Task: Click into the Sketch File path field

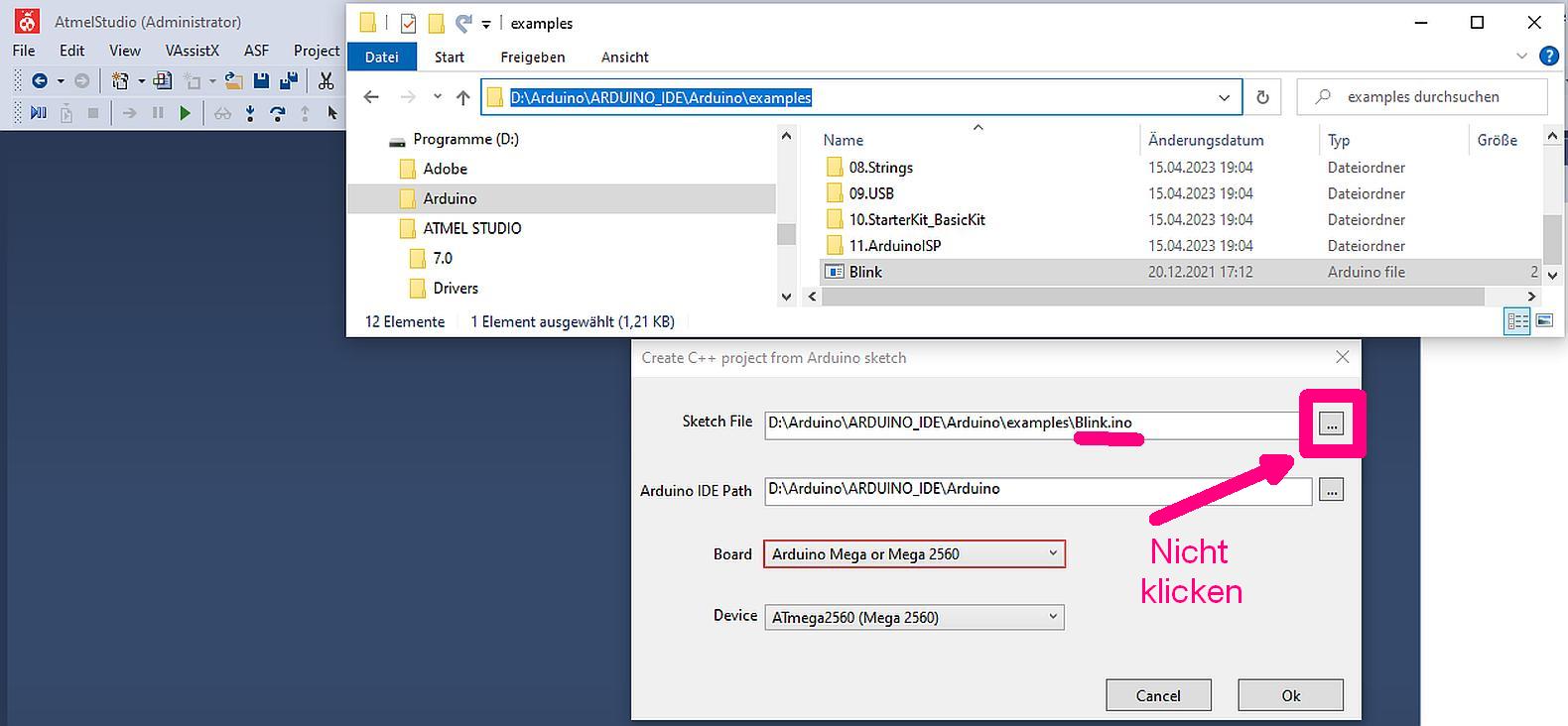Action: [1032, 423]
